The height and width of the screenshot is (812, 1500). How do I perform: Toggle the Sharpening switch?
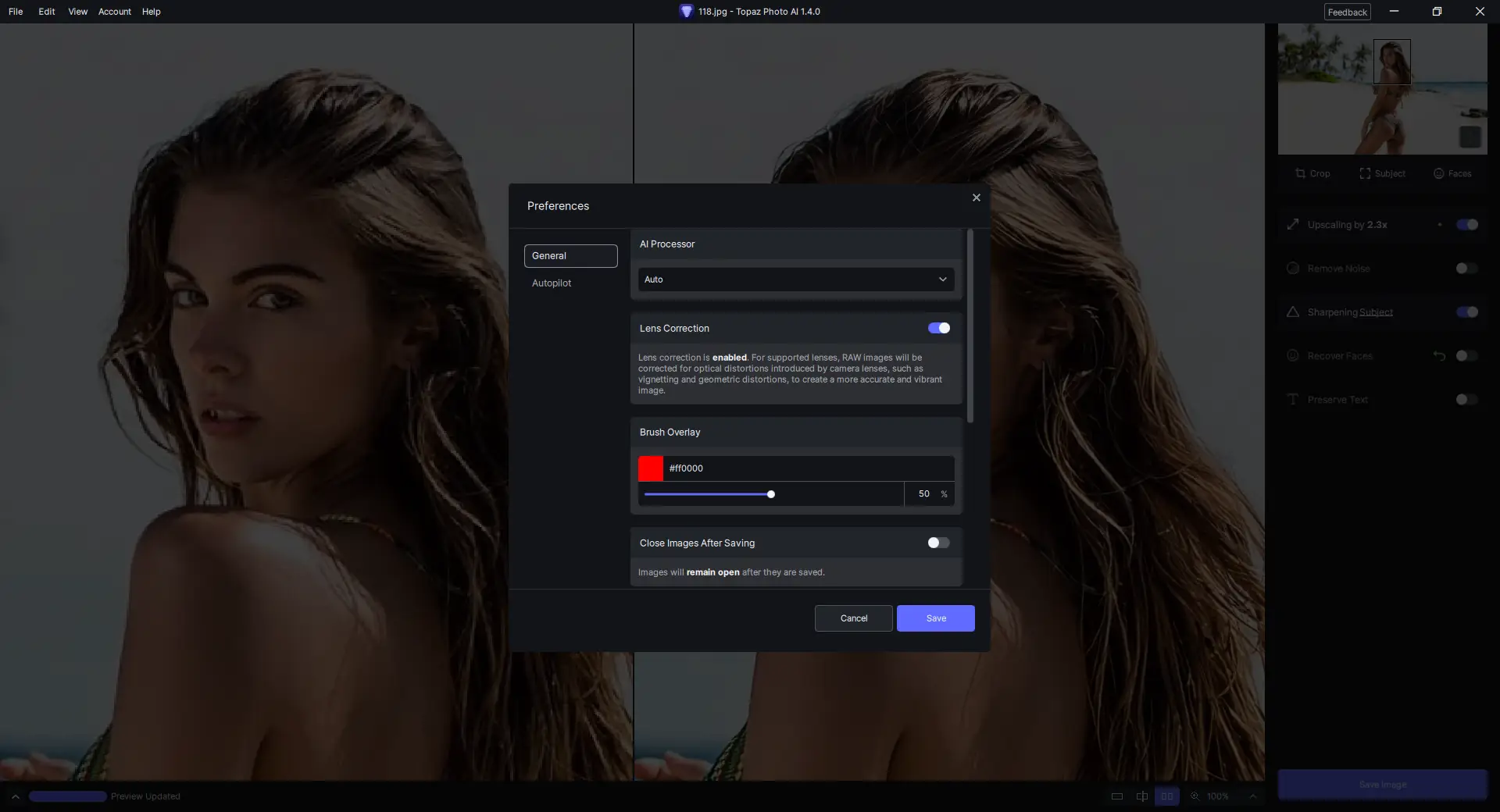(x=1467, y=312)
